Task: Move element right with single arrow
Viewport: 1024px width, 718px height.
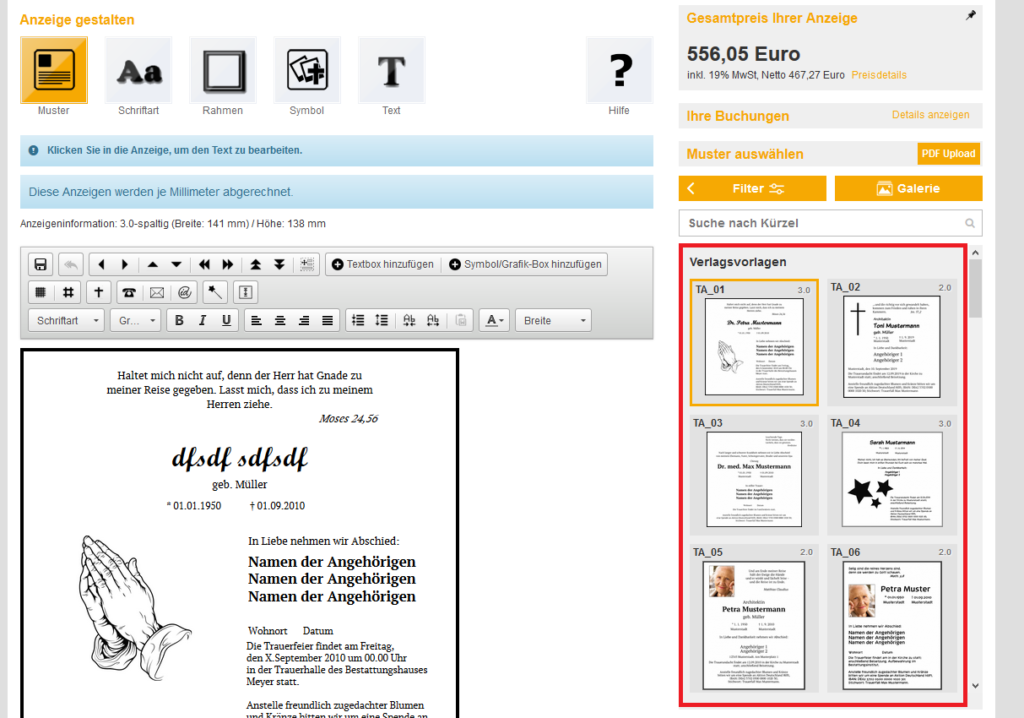Action: [x=125, y=265]
